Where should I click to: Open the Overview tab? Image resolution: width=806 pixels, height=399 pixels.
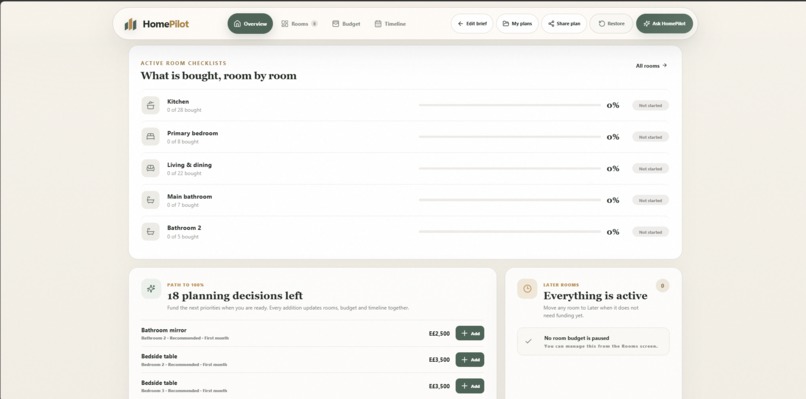[x=250, y=24]
